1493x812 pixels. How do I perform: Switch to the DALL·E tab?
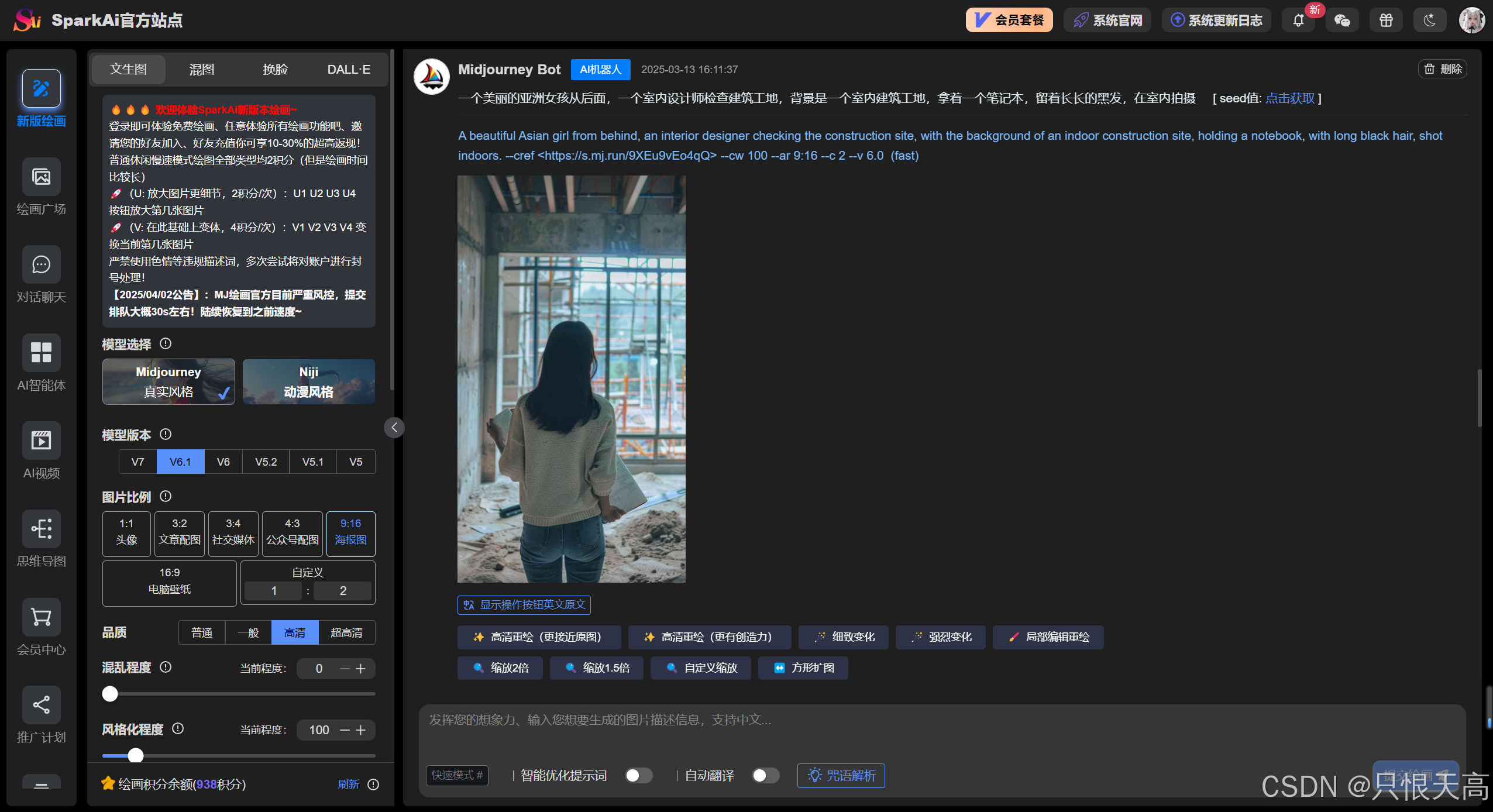349,70
